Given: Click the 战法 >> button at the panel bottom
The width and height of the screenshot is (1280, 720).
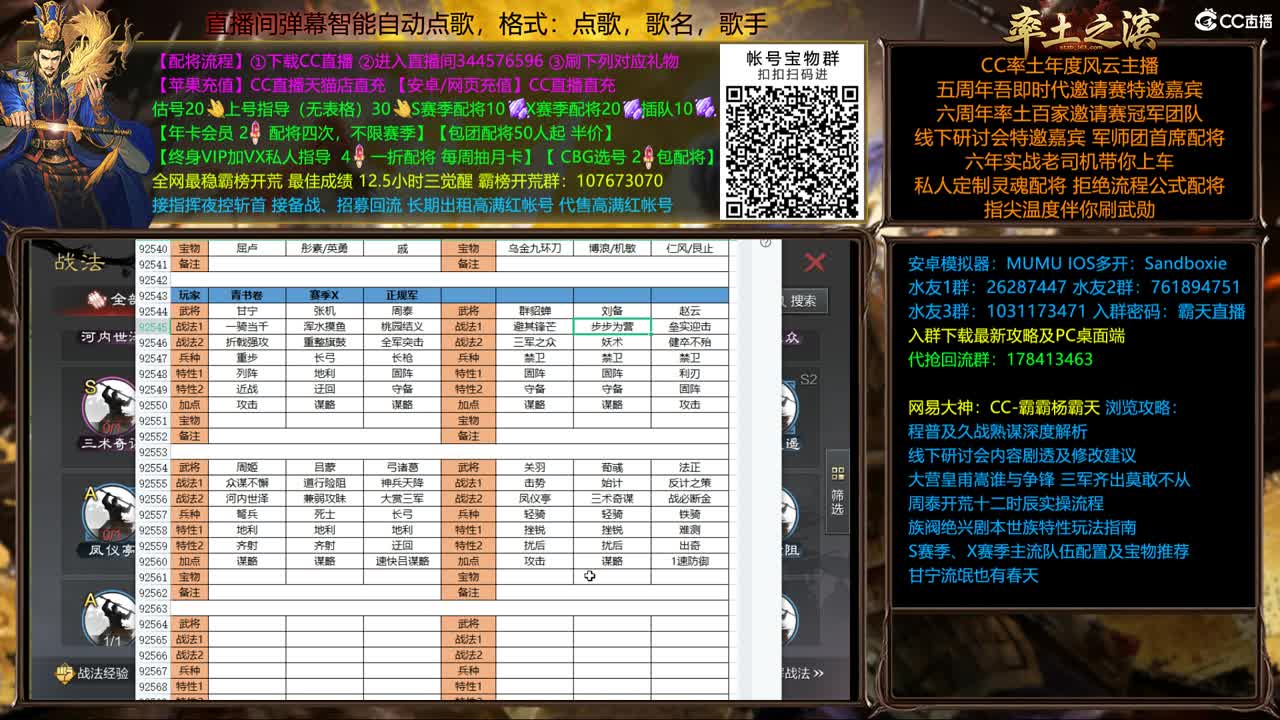Looking at the screenshot, I should 801,673.
